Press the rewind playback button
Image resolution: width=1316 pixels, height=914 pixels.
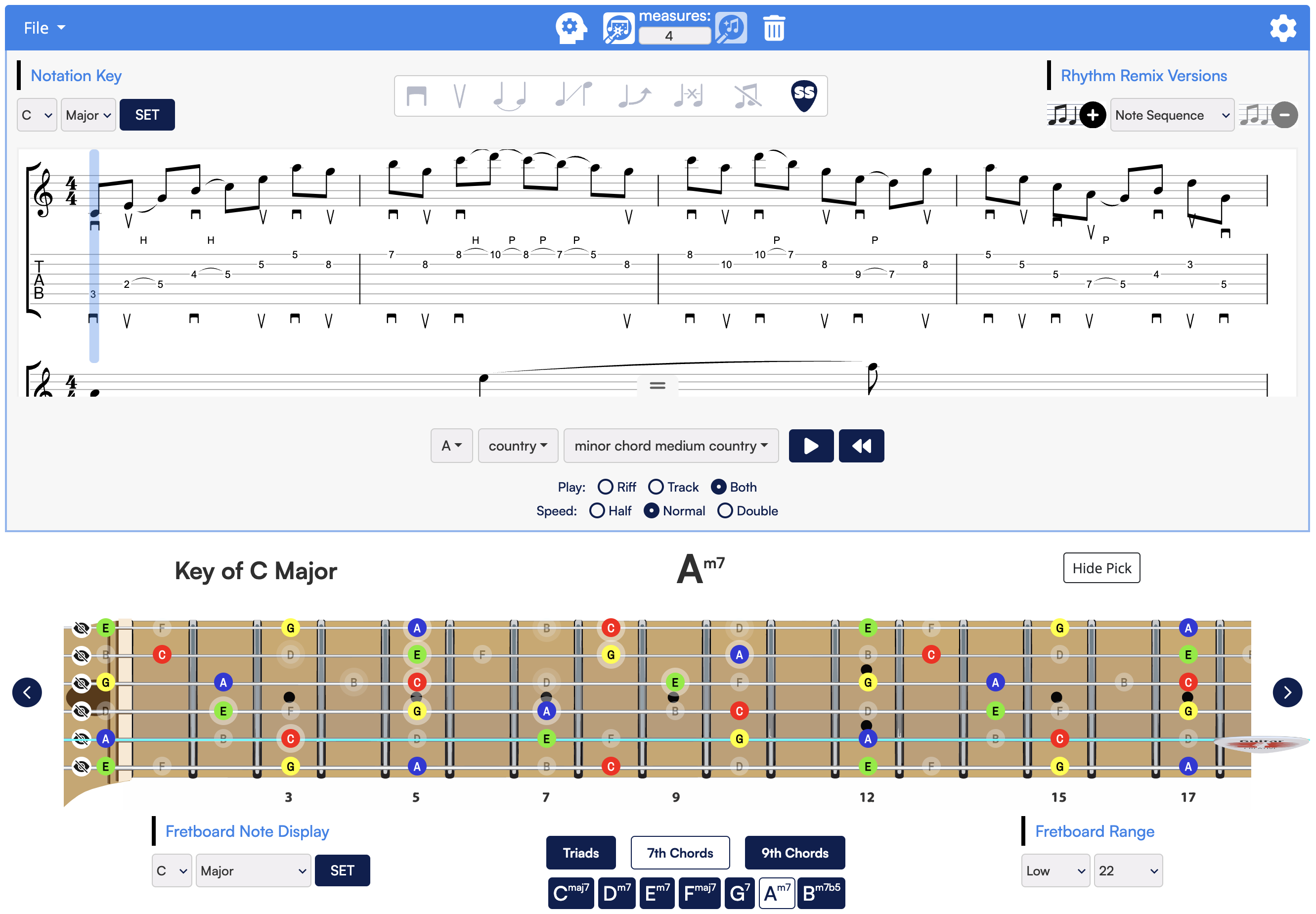coord(860,447)
